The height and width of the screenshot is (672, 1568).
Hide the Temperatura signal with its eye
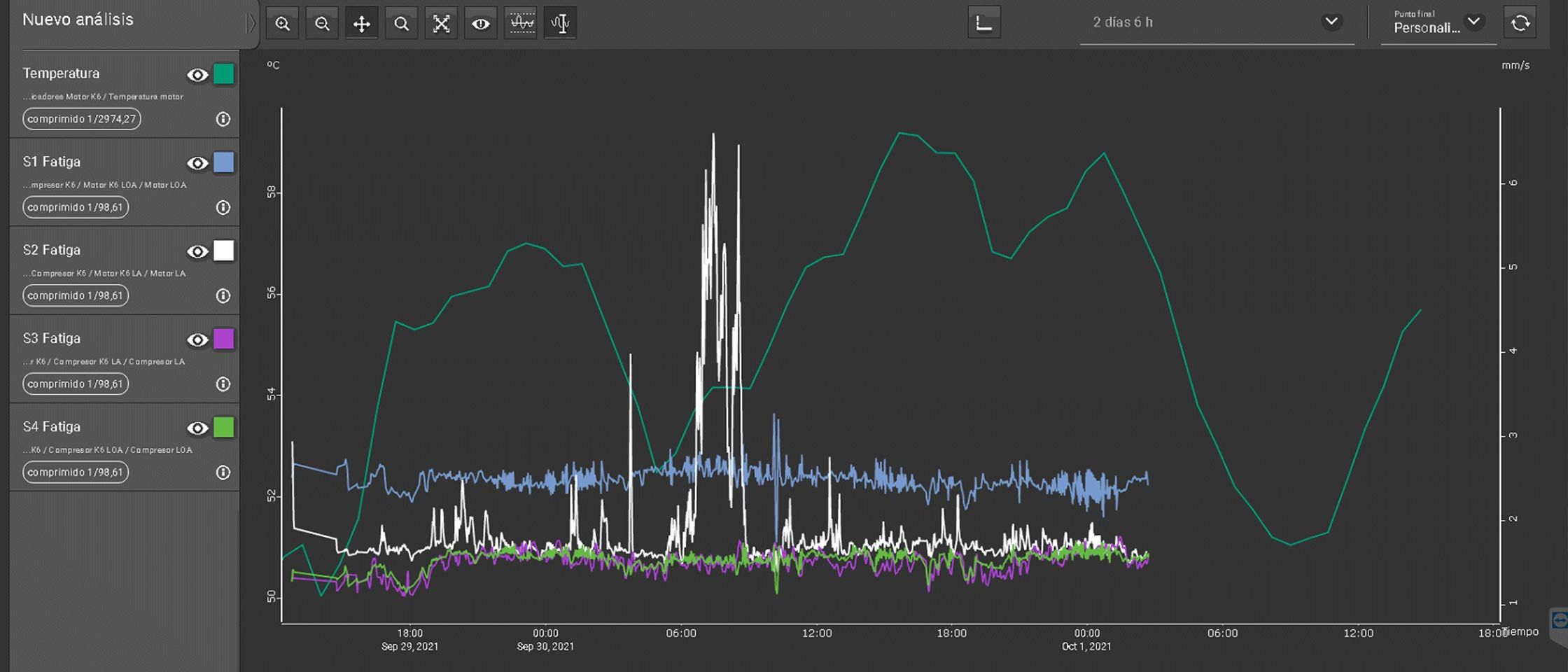pos(197,75)
